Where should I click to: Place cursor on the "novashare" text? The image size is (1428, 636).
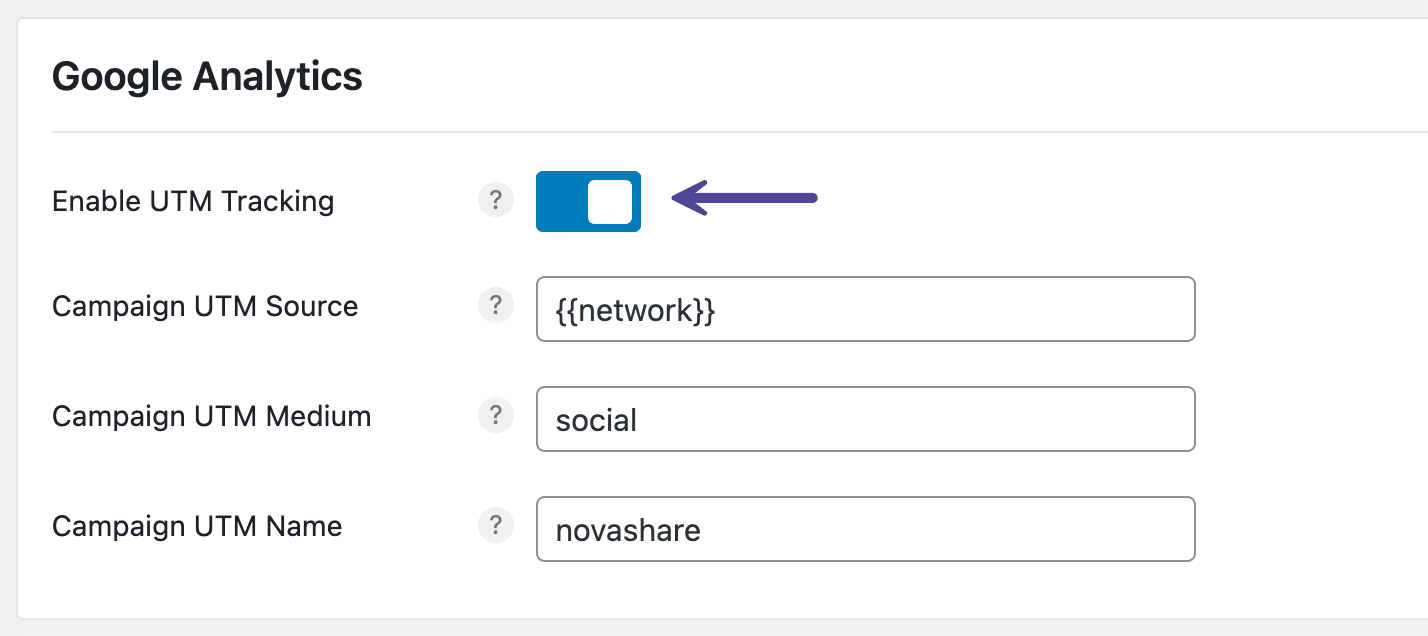pos(628,530)
